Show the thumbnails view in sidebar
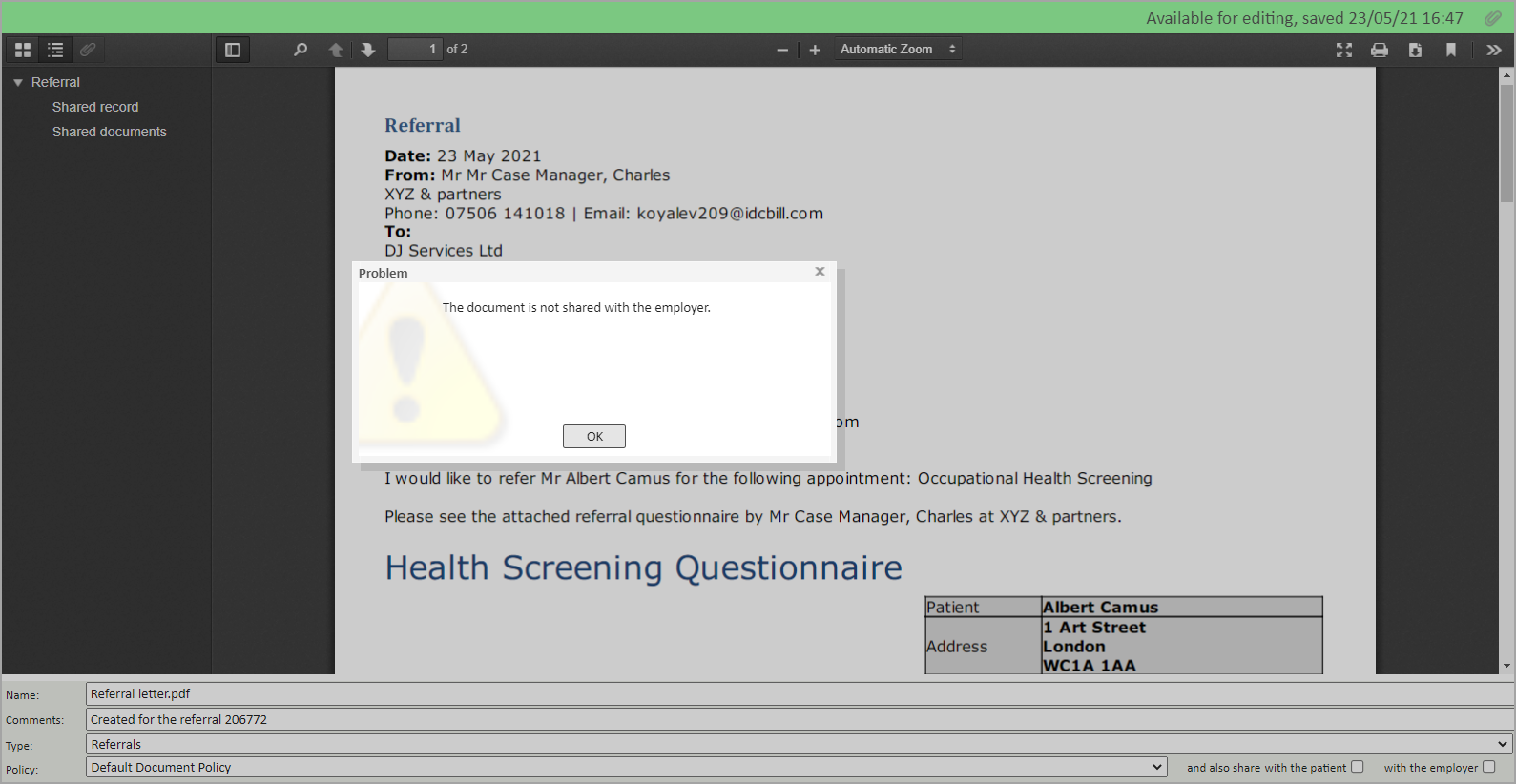This screenshot has height=784, width=1516. click(x=23, y=50)
